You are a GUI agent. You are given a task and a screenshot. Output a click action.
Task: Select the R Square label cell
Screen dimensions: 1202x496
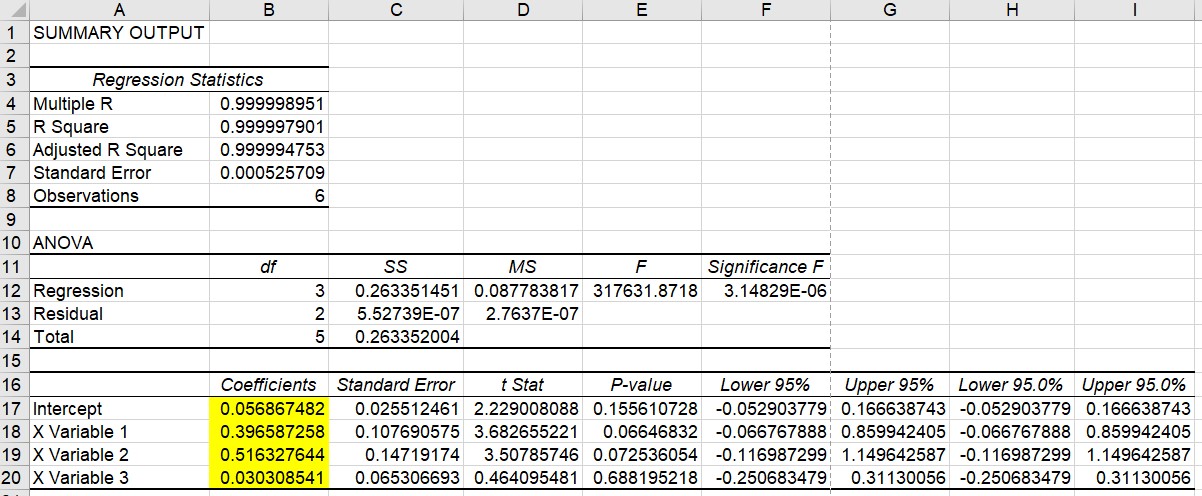point(119,126)
